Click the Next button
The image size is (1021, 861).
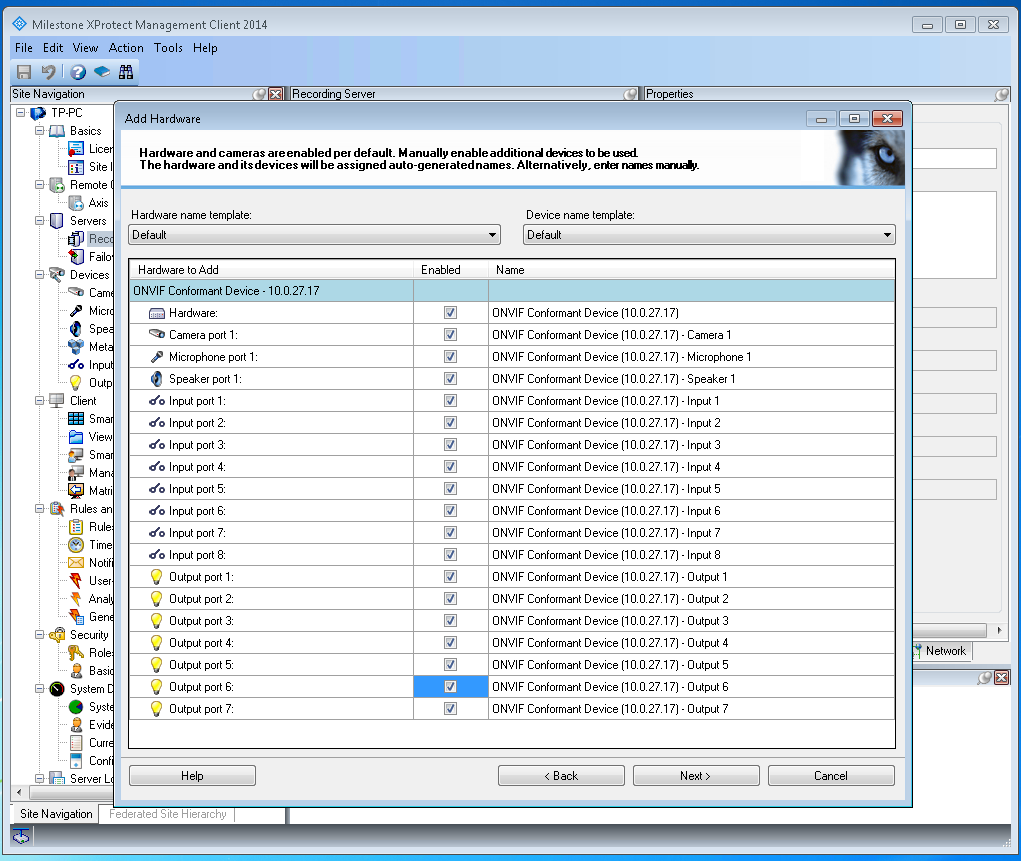coord(695,776)
